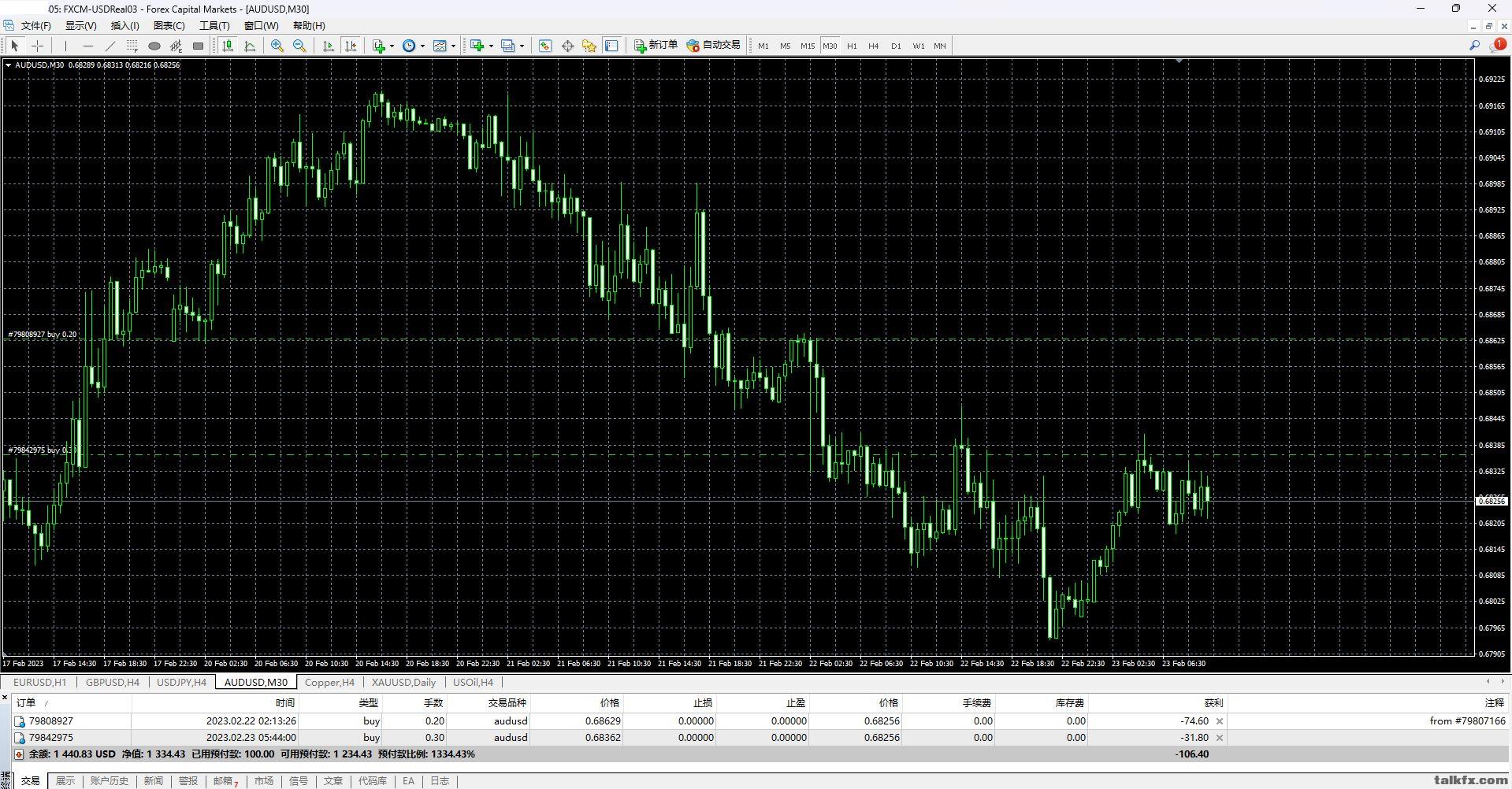Image resolution: width=1512 pixels, height=789 pixels.
Task: Switch timeframe to H4
Action: coord(874,46)
